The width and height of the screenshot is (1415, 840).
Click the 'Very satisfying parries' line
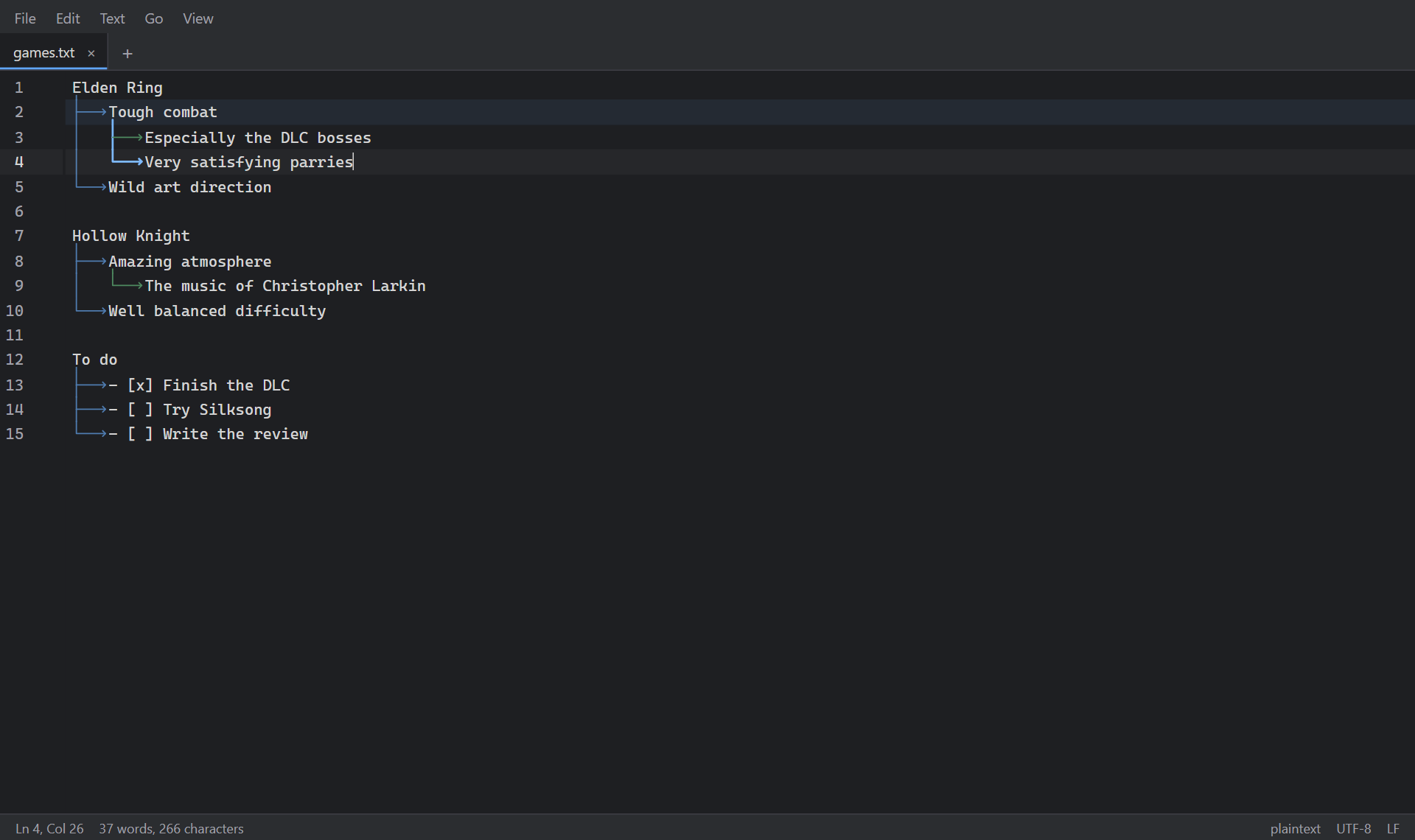click(249, 162)
